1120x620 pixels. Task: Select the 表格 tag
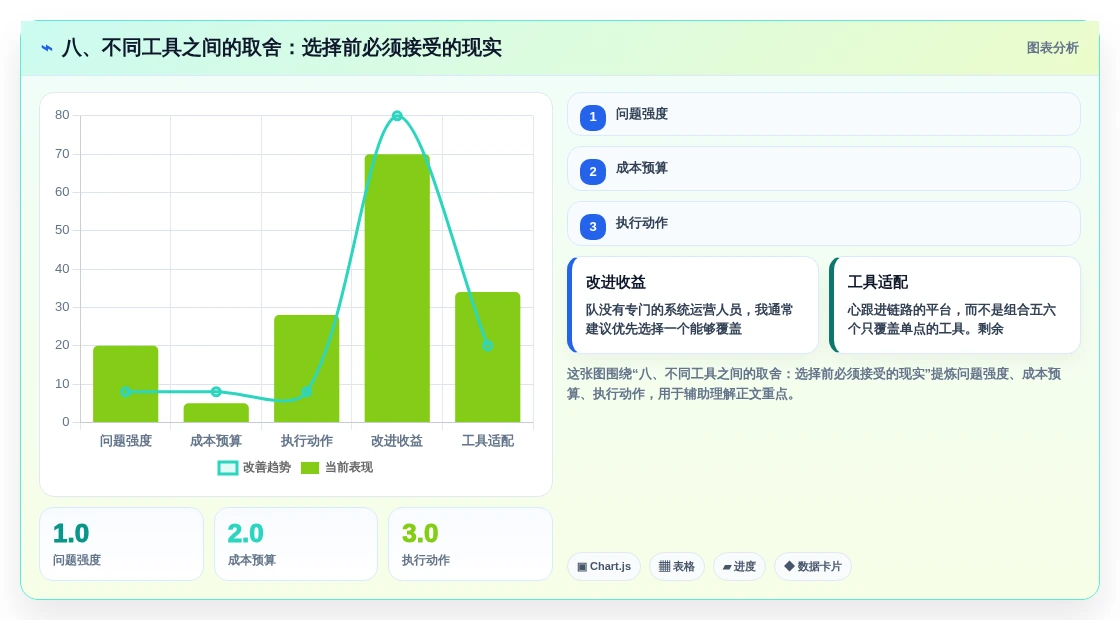tap(677, 566)
